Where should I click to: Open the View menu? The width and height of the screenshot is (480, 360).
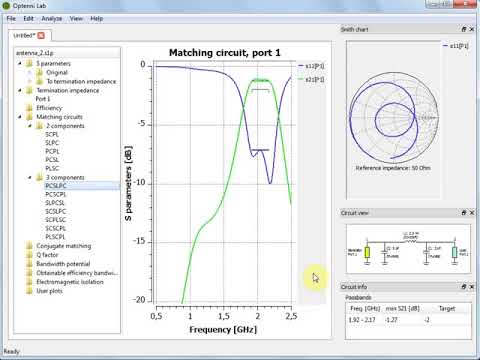tap(76, 19)
